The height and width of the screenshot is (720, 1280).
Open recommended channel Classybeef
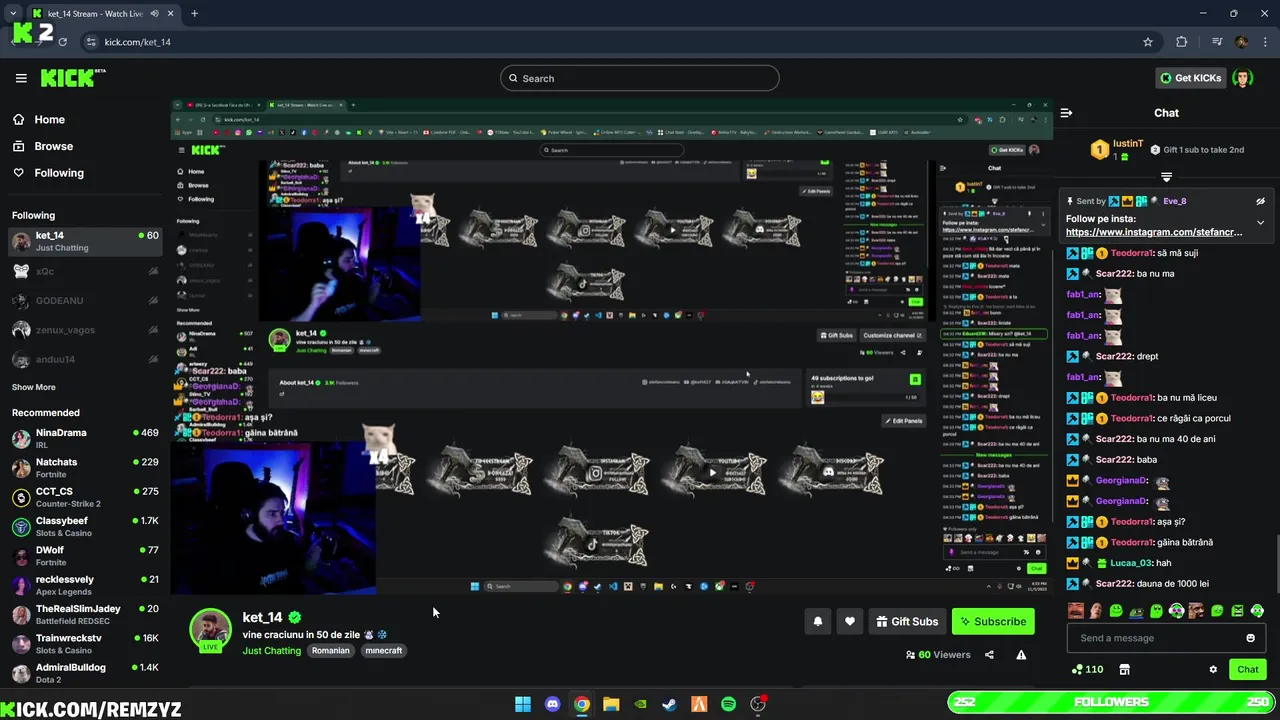coord(84,527)
